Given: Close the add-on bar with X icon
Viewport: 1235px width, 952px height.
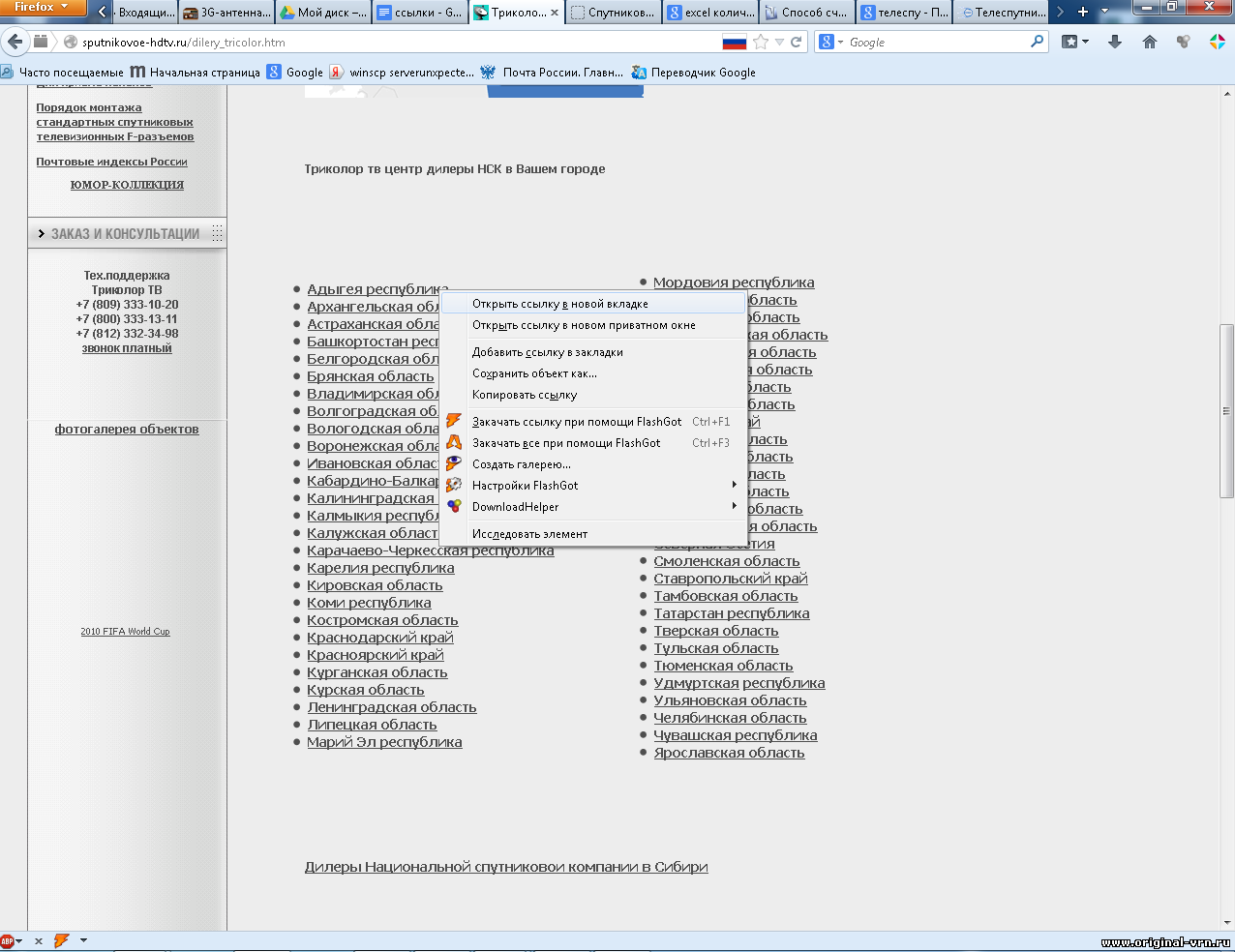Looking at the screenshot, I should 39,940.
